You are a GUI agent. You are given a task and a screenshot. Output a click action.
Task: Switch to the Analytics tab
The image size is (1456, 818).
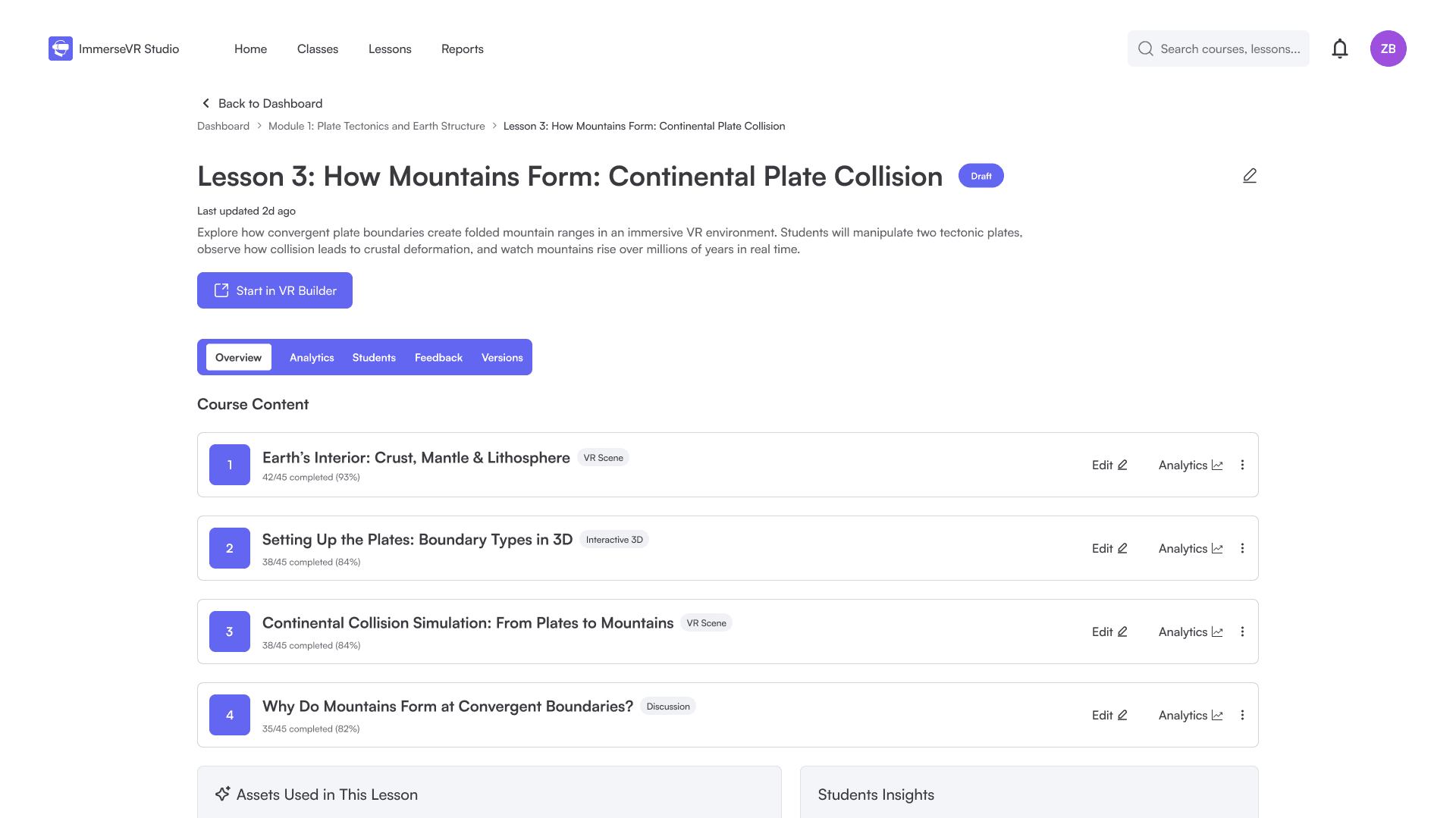(x=312, y=357)
